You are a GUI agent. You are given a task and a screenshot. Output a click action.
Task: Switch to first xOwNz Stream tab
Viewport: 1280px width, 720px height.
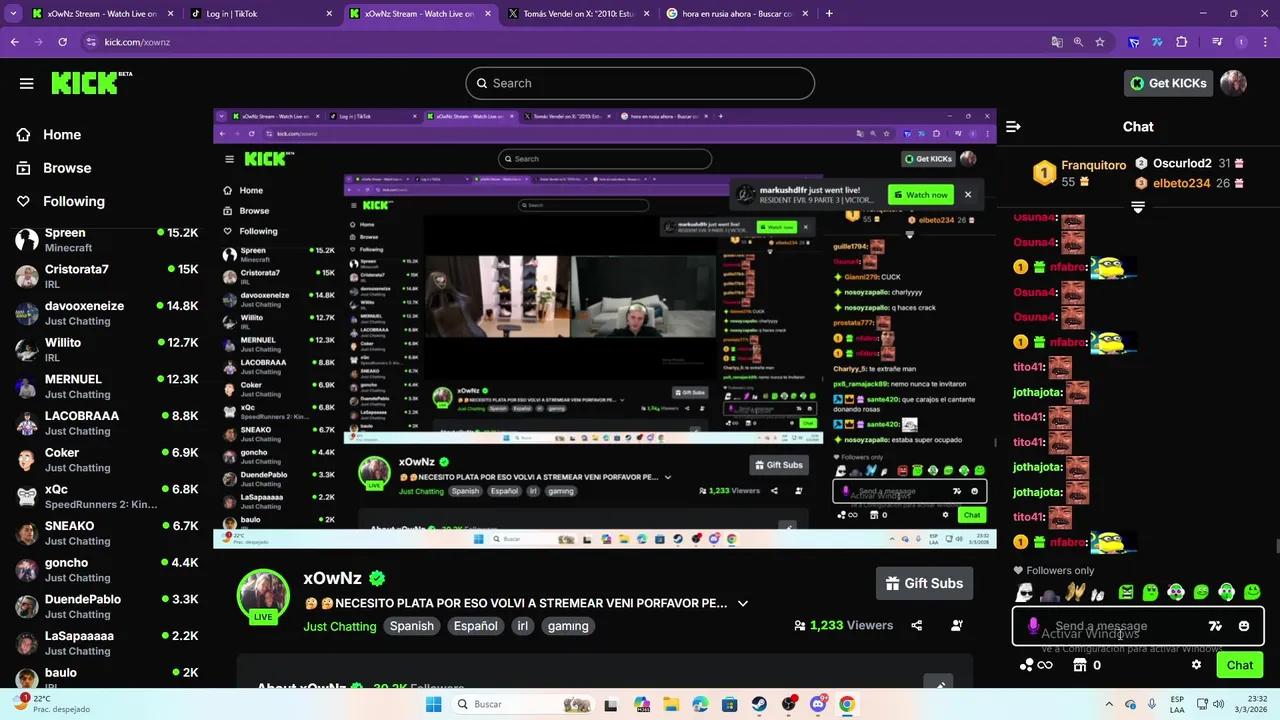point(102,14)
